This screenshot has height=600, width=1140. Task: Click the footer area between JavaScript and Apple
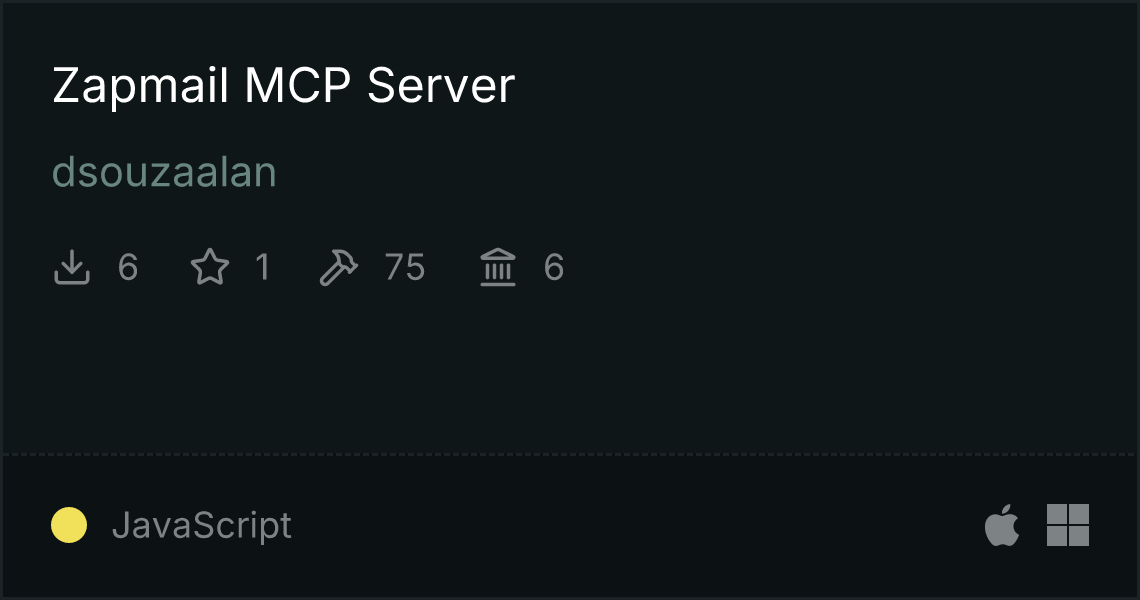pos(636,525)
